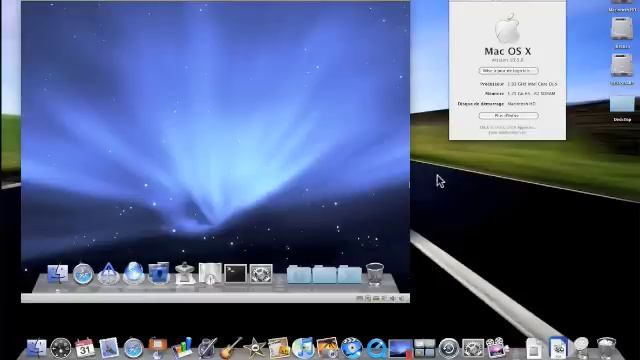
Task: Launch iMovie star icon in host dock
Action: coord(255,348)
